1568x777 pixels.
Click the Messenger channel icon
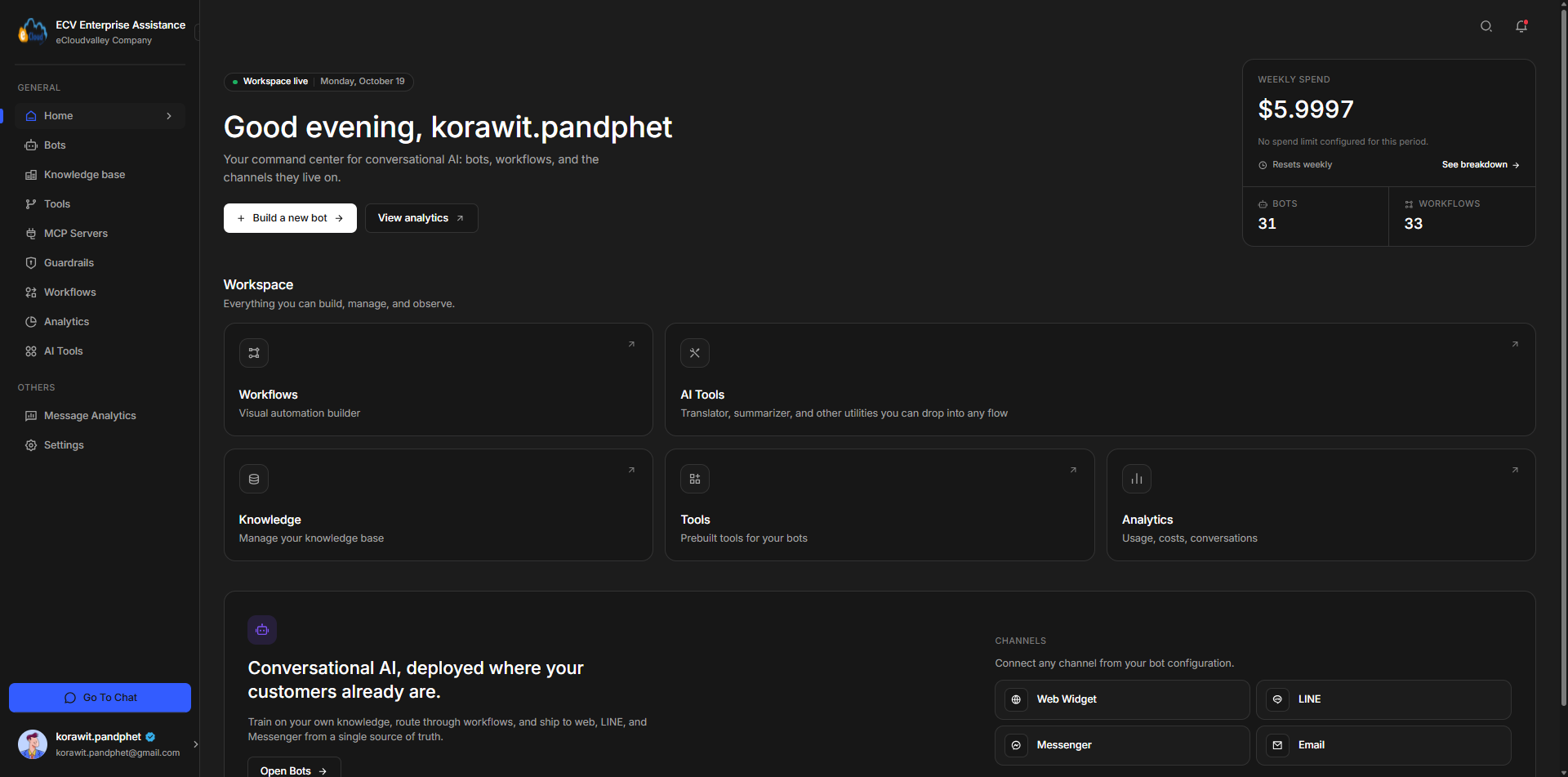pos(1016,745)
